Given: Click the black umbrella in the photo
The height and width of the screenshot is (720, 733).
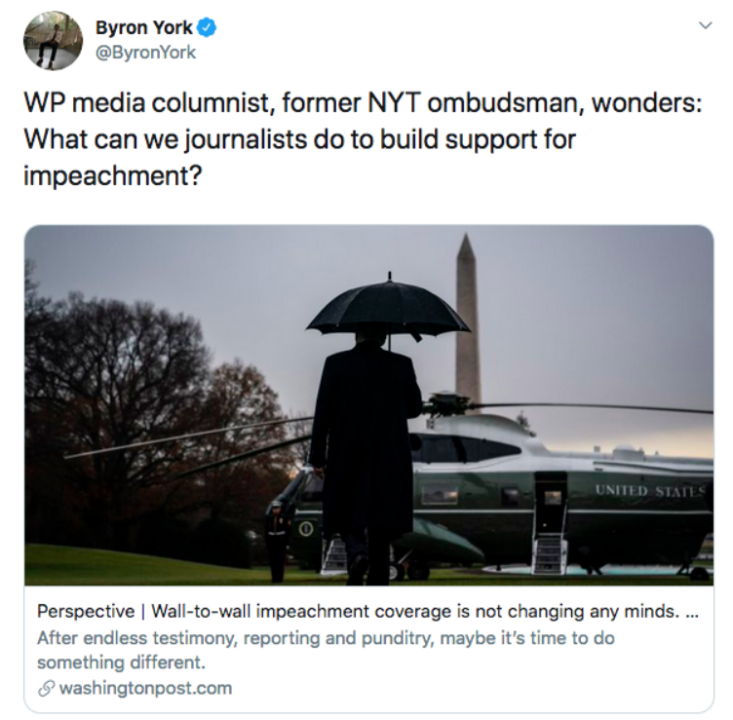Looking at the screenshot, I should 388,308.
